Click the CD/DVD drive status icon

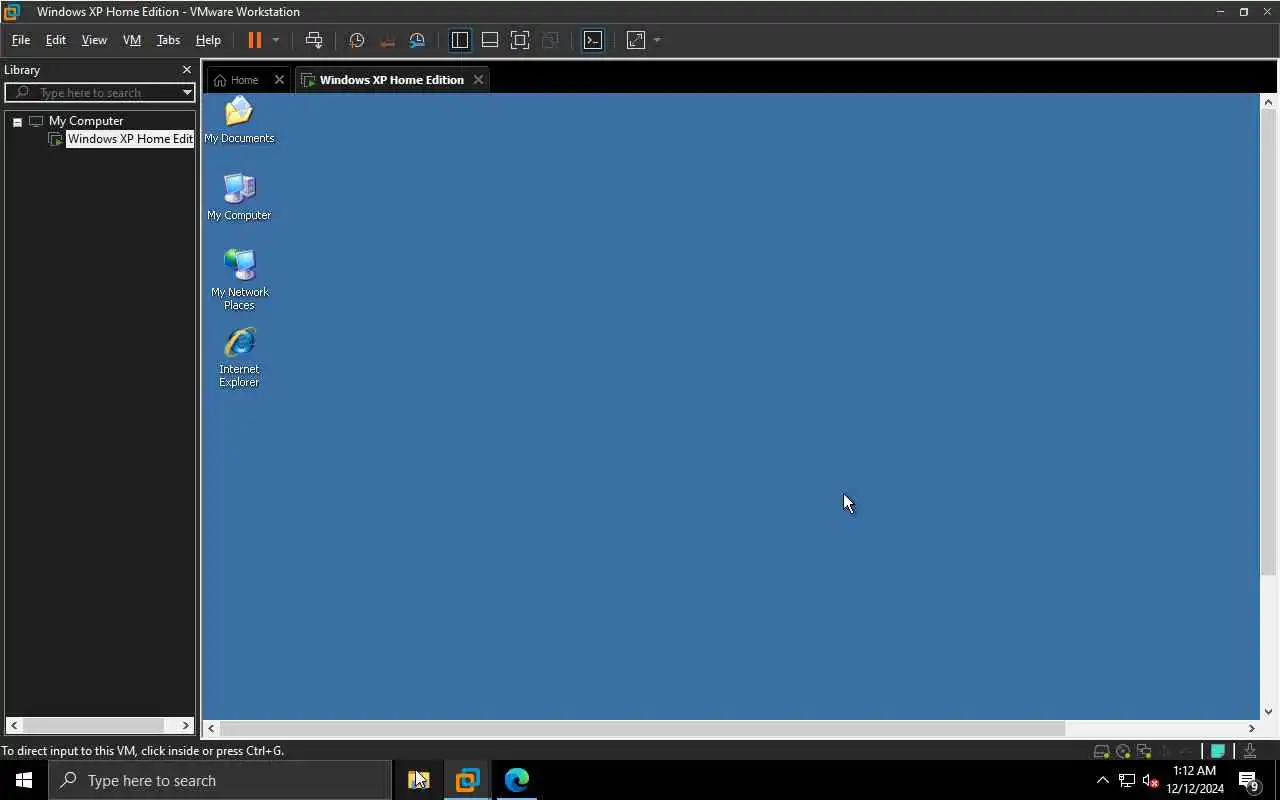click(1123, 751)
